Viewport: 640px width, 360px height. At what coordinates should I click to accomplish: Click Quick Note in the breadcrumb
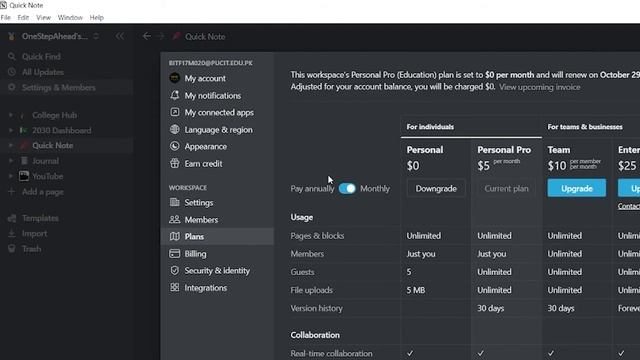click(205, 36)
